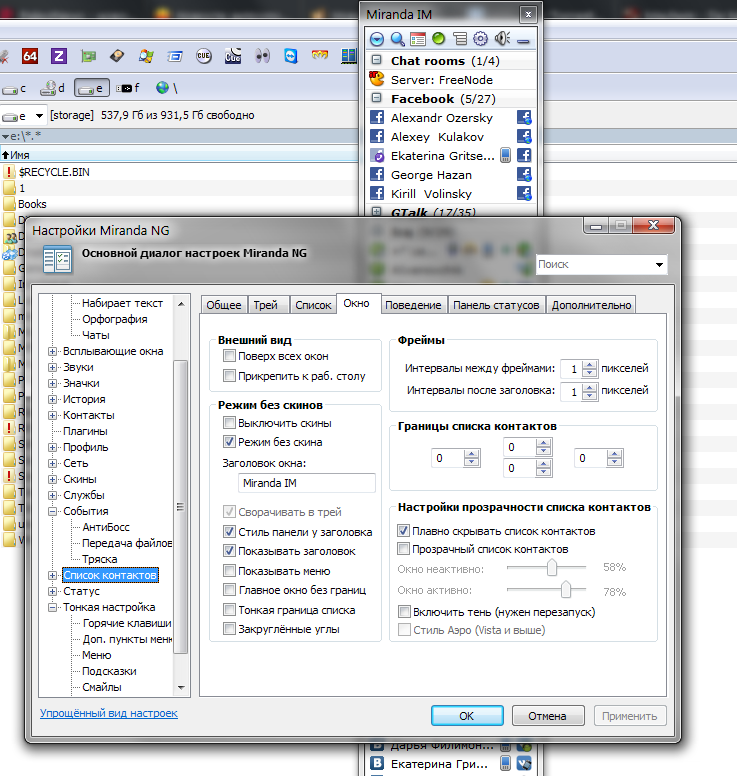
Task: Enable Прикрепить к раб. столу checkbox
Action: tap(229, 376)
